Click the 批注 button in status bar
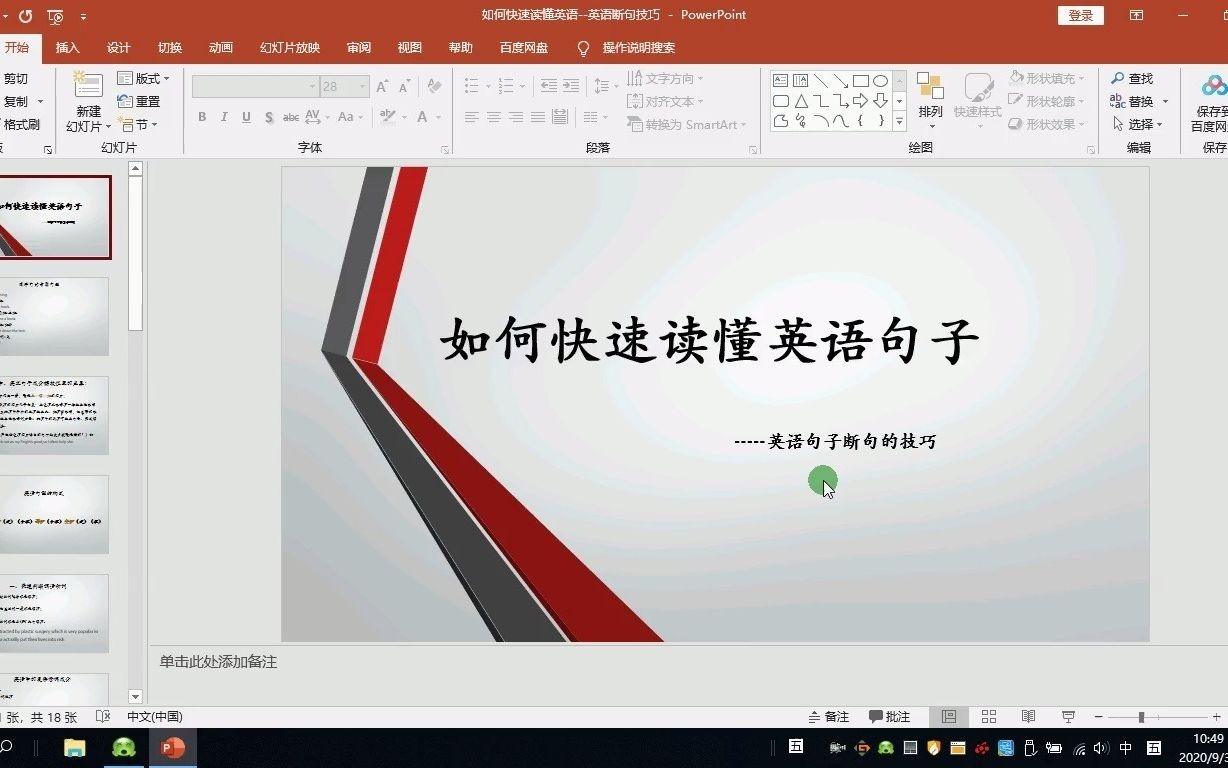The width and height of the screenshot is (1228, 768). pos(889,717)
